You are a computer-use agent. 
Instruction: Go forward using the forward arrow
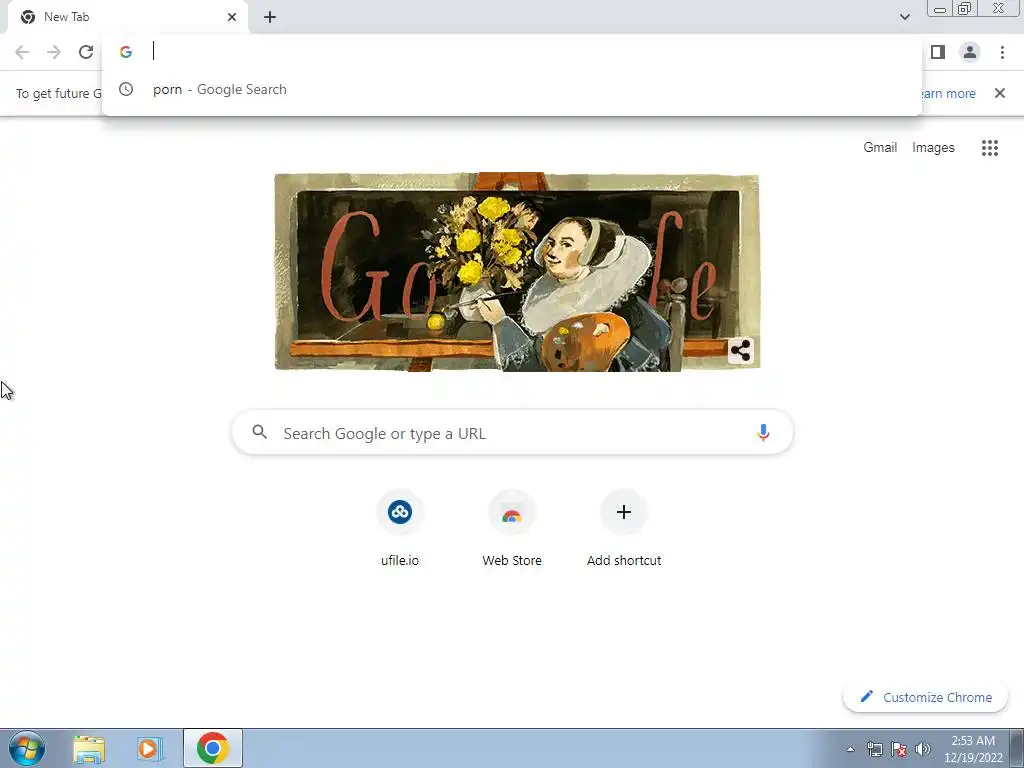(54, 52)
